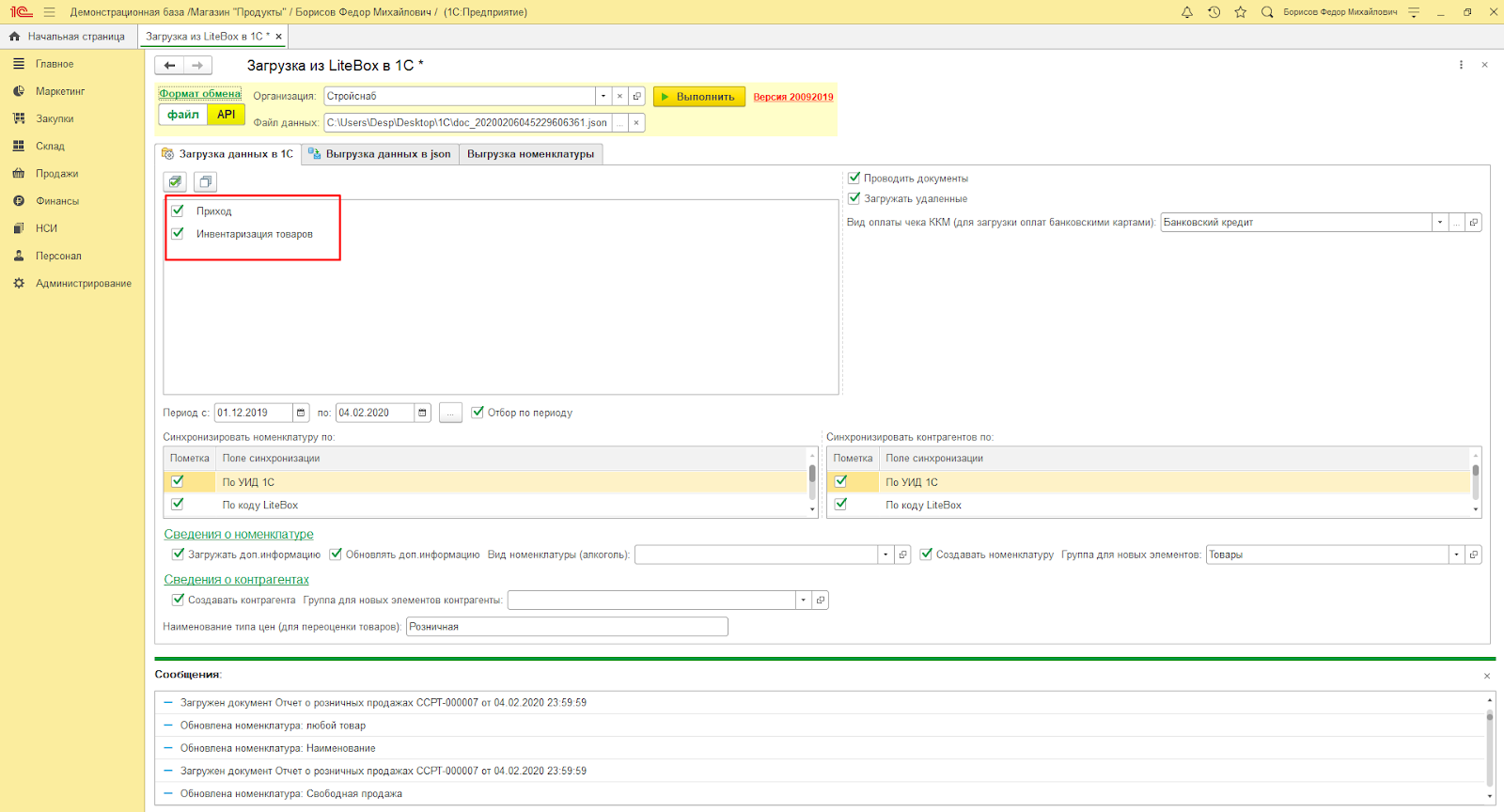Clear the Файл данных path
Image resolution: width=1504 pixels, height=812 pixels.
pyautogui.click(x=636, y=122)
